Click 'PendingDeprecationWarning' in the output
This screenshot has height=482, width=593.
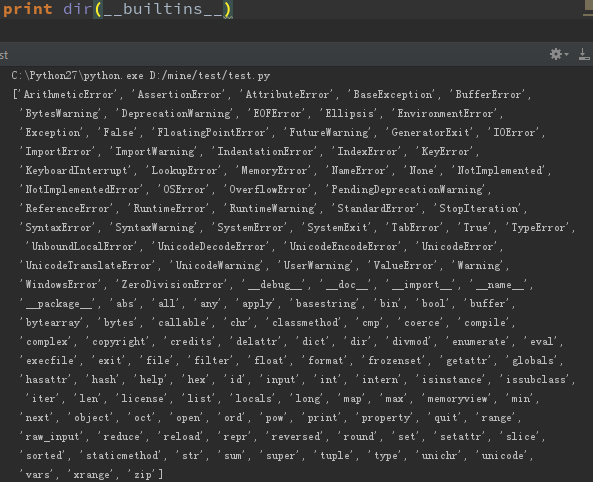tap(407, 189)
